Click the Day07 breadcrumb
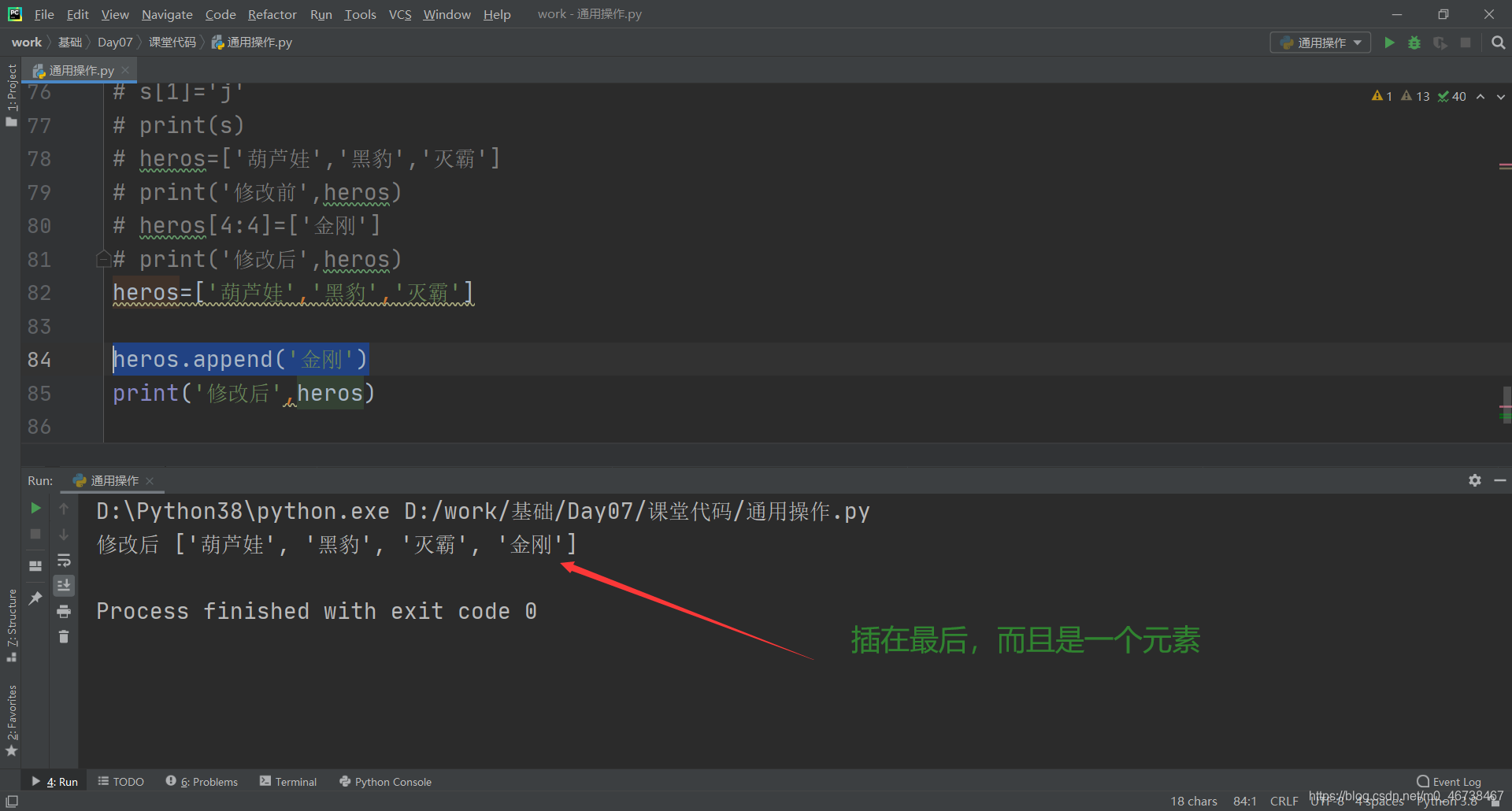The height and width of the screenshot is (811, 1512). click(x=115, y=43)
